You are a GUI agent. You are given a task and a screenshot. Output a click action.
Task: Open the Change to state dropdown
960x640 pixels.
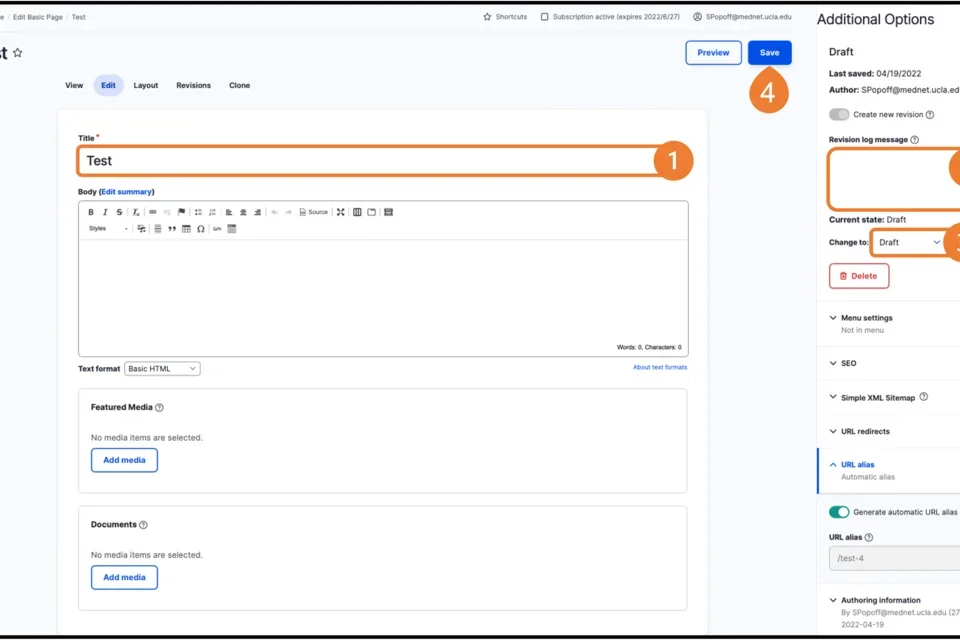click(x=908, y=242)
